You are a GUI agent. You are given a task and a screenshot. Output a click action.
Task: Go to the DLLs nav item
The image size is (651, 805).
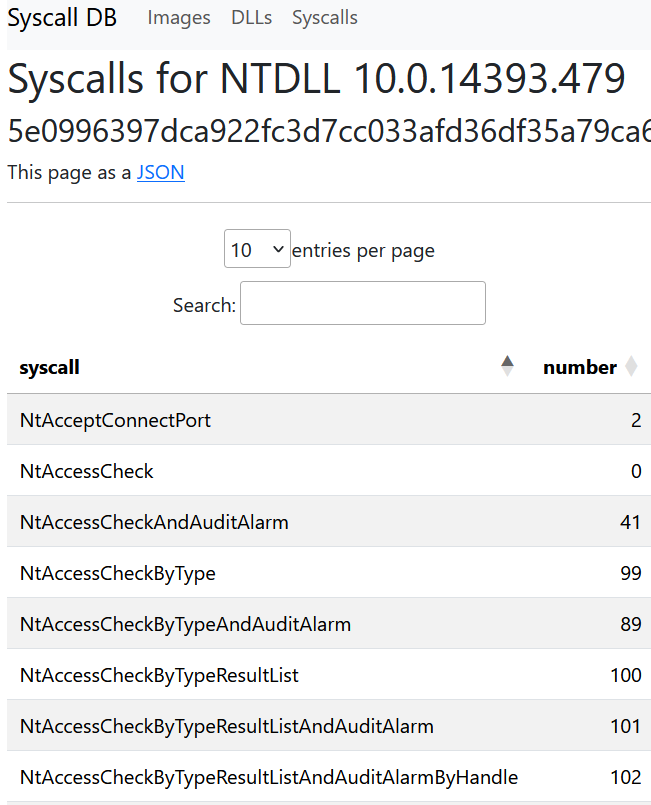pyautogui.click(x=251, y=18)
